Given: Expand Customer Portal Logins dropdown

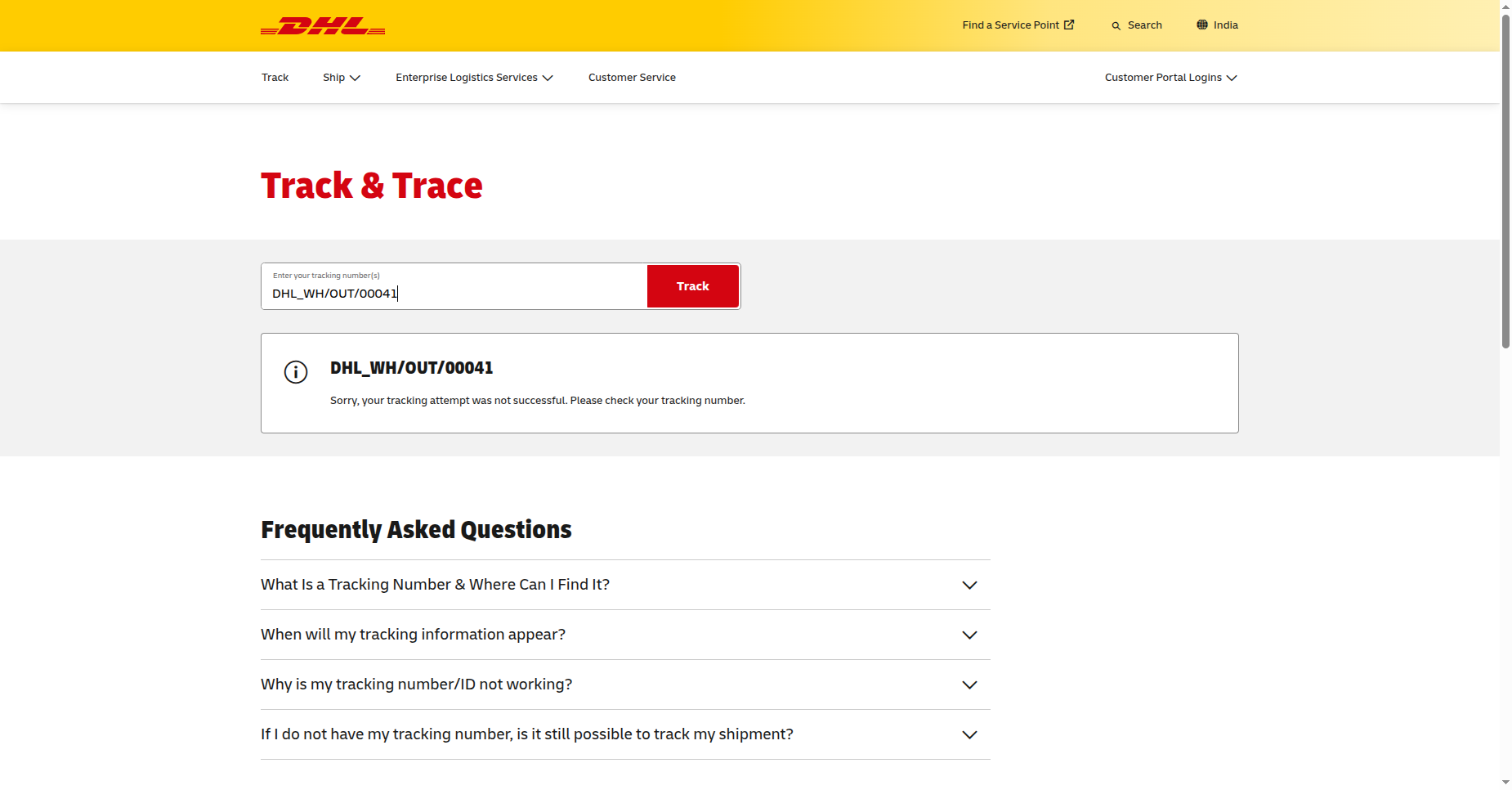Looking at the screenshot, I should pos(1171,78).
